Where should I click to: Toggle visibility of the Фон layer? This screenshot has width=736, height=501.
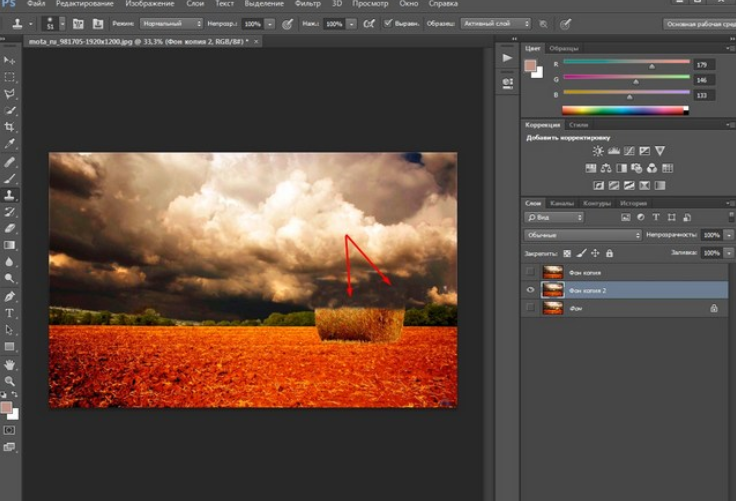point(530,308)
